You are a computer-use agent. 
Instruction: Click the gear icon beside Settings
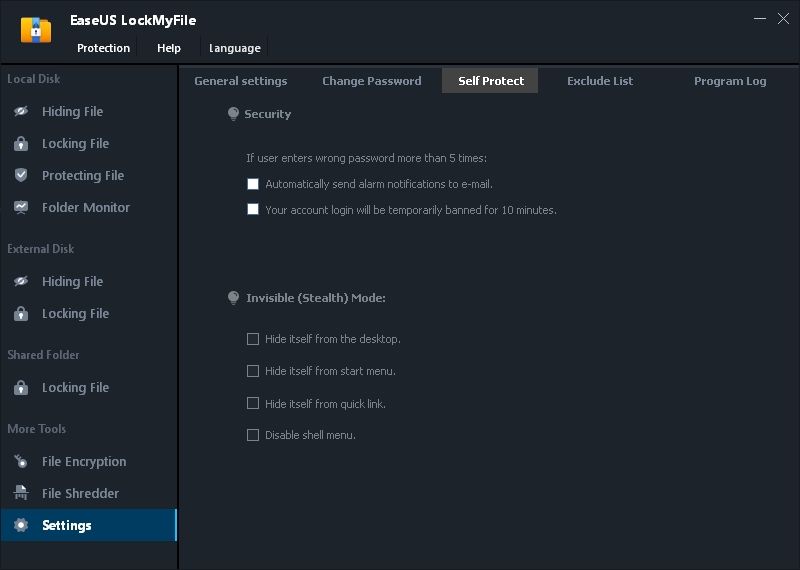tap(21, 525)
